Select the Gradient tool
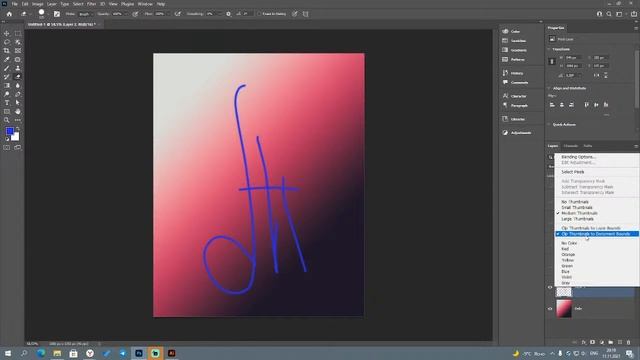Viewport: 640px width, 360px height. 7,85
